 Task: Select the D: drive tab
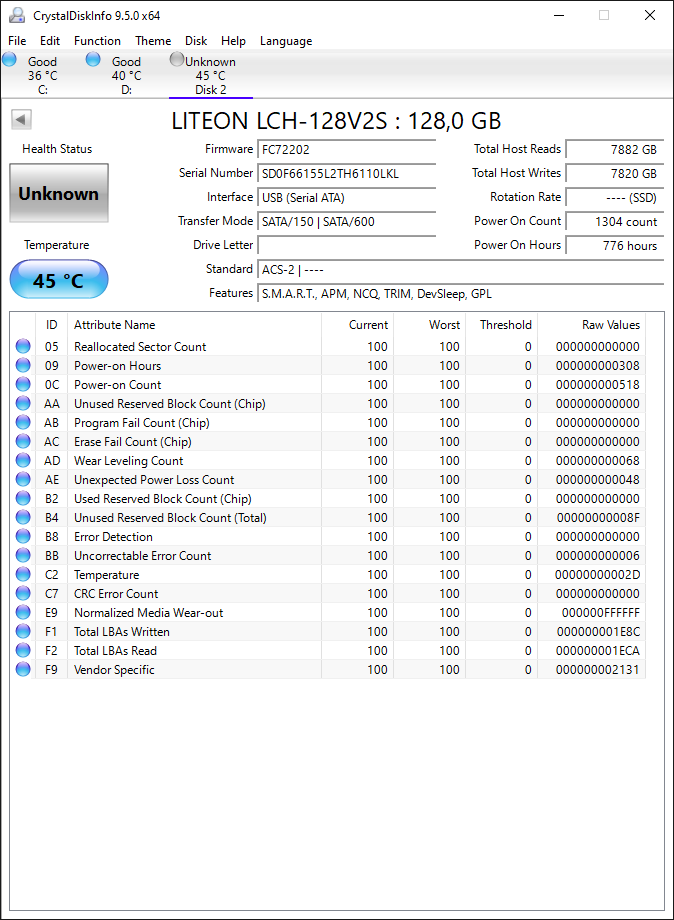coord(127,75)
